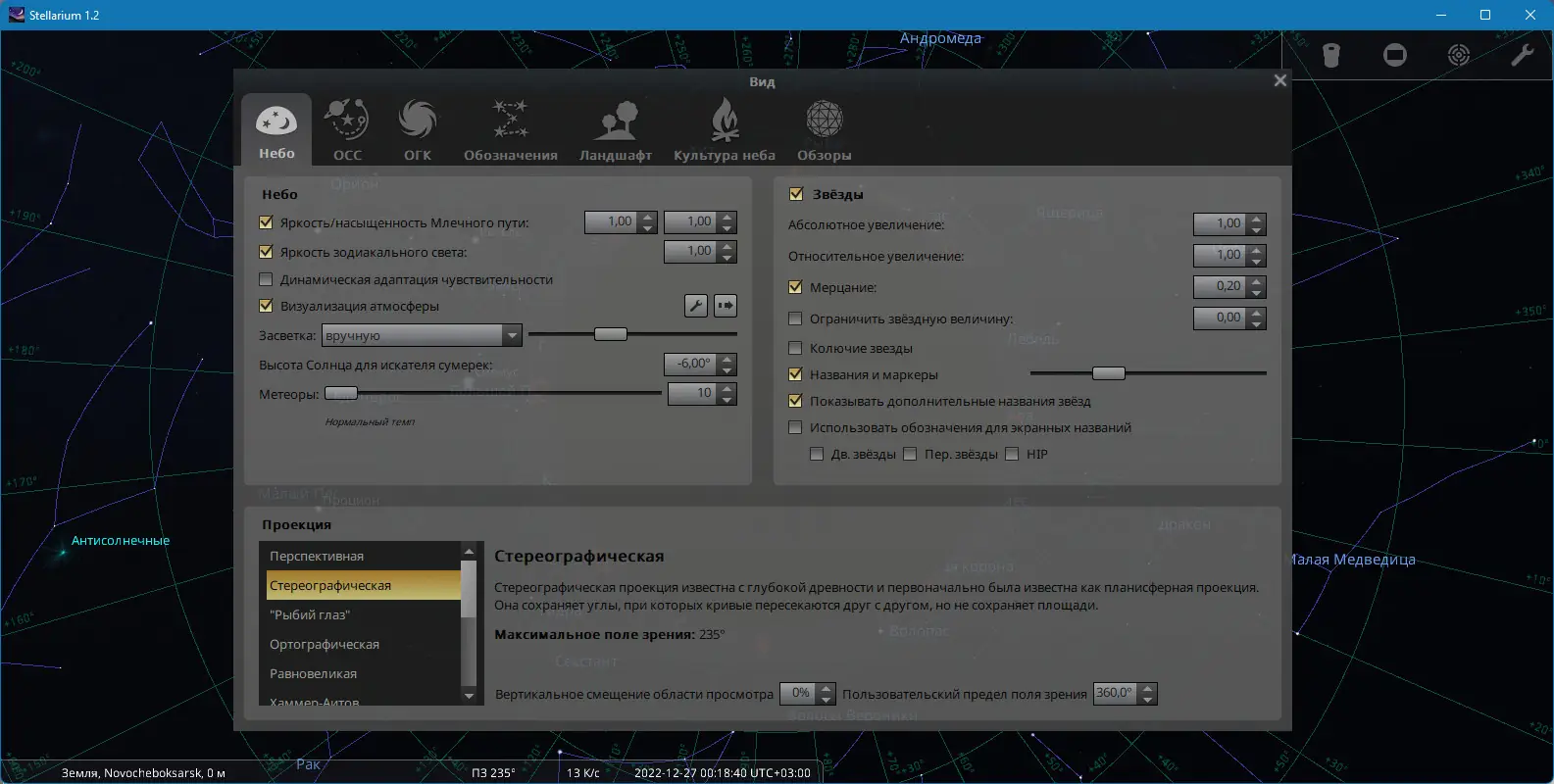1554x784 pixels.
Task: Click the rounded rectangle sensor frame icon
Action: click(x=1395, y=55)
